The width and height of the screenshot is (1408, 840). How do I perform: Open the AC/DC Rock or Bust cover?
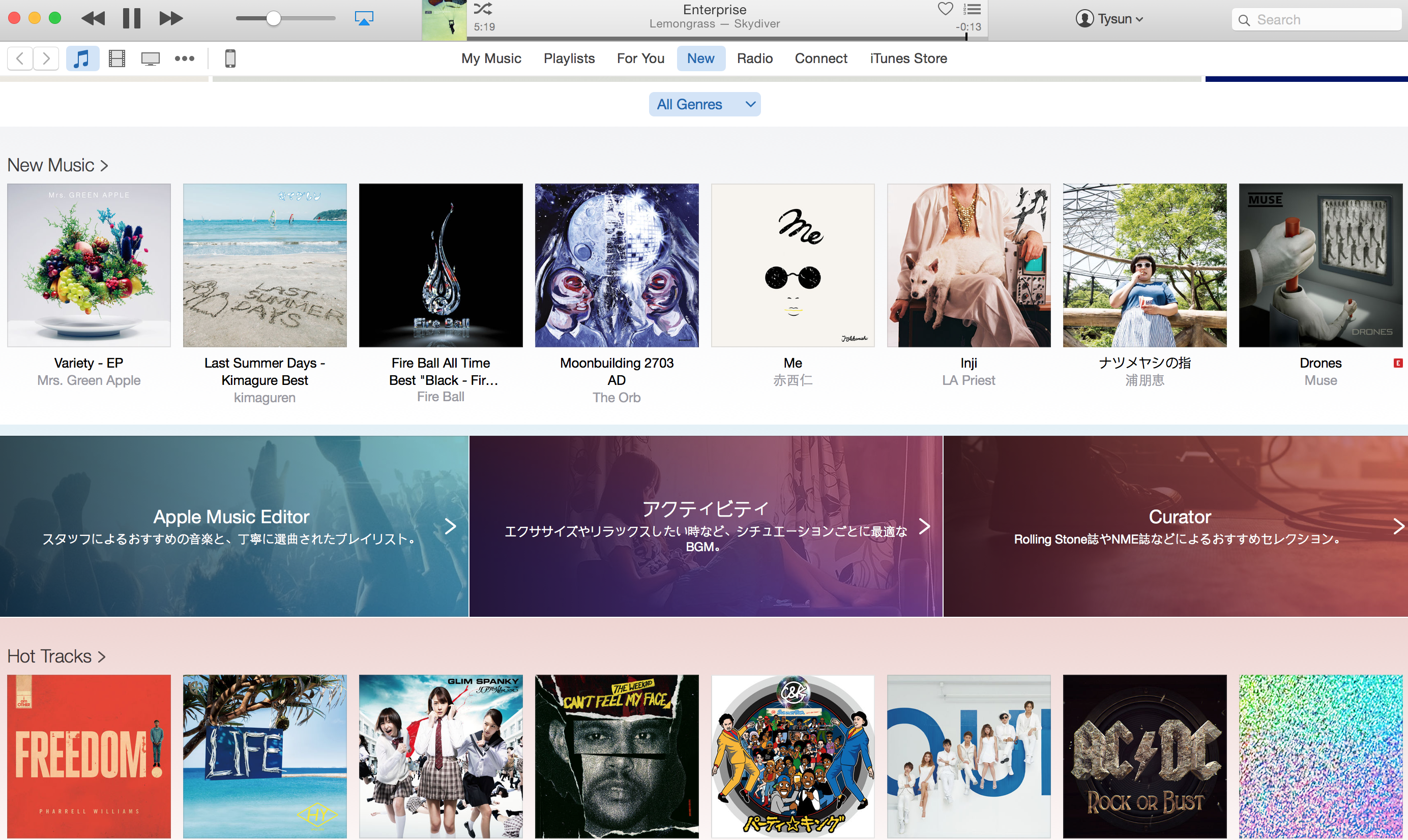point(1145,756)
